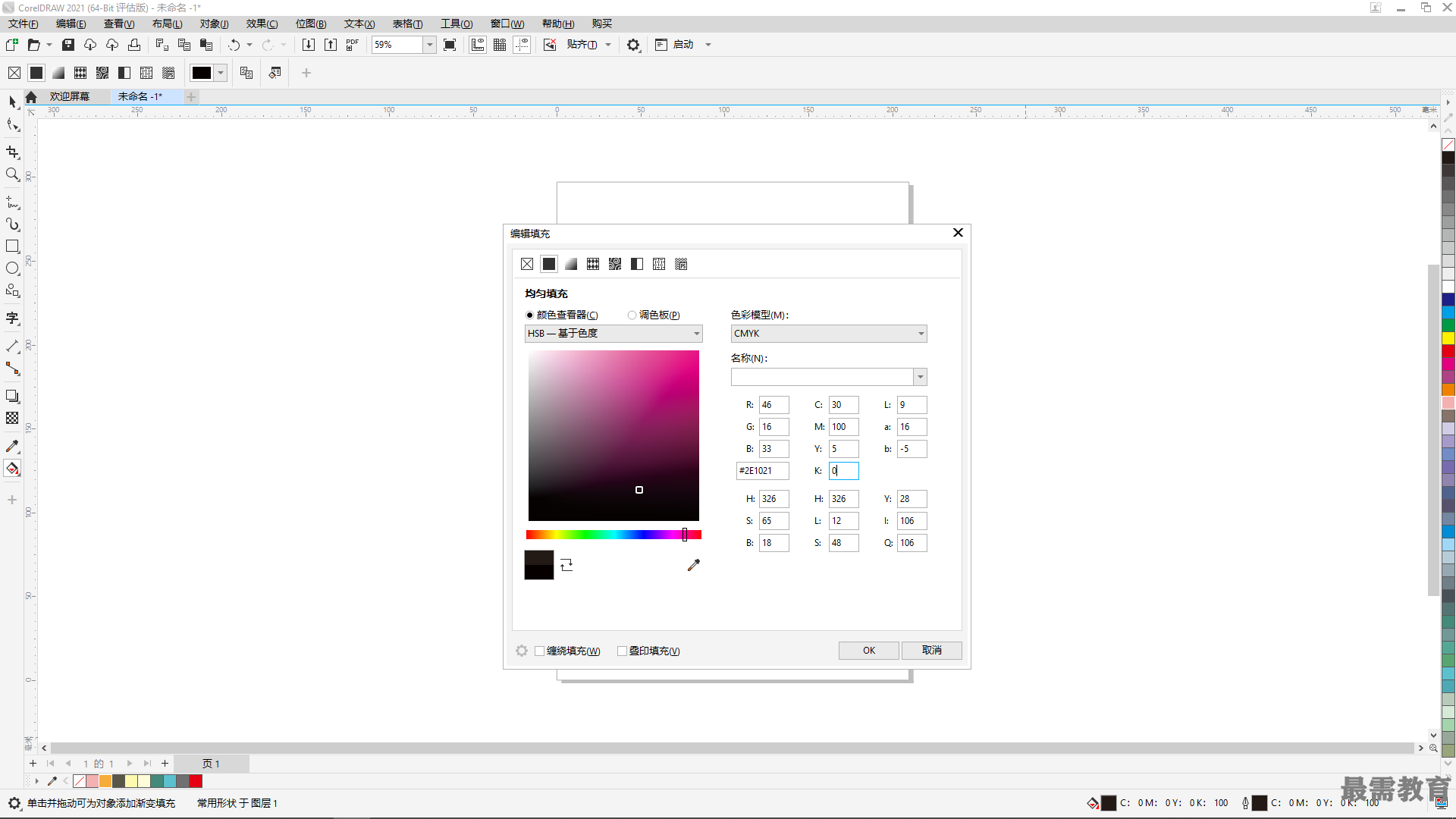
Task: Select the Rectangle tool
Action: [x=12, y=246]
